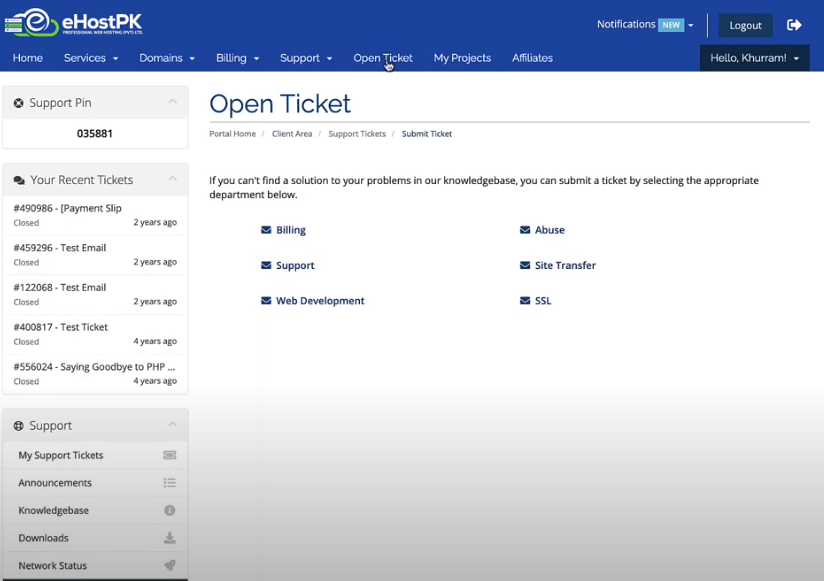The height and width of the screenshot is (581, 824).
Task: Go to the Home navigation item
Action: click(x=28, y=58)
